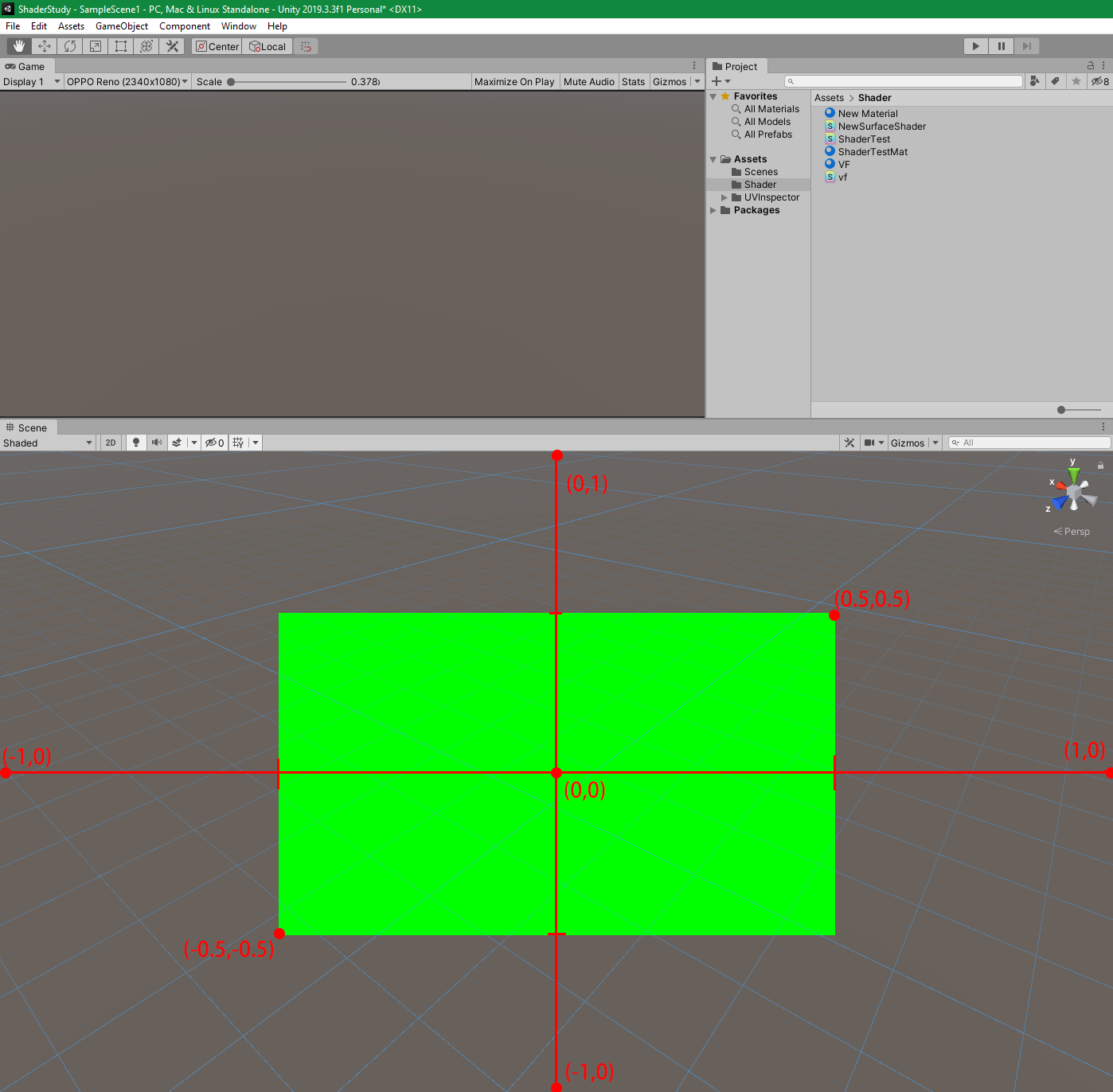The height and width of the screenshot is (1092, 1113).
Task: Toggle scene lighting
Action: (136, 443)
